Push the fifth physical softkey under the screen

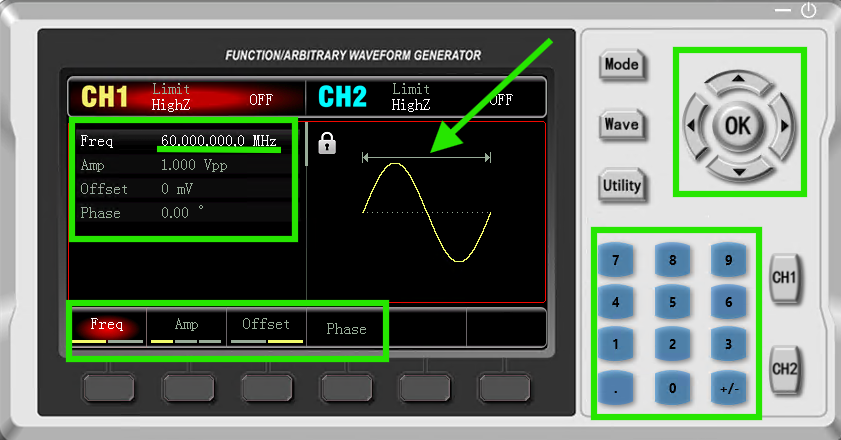click(x=425, y=388)
